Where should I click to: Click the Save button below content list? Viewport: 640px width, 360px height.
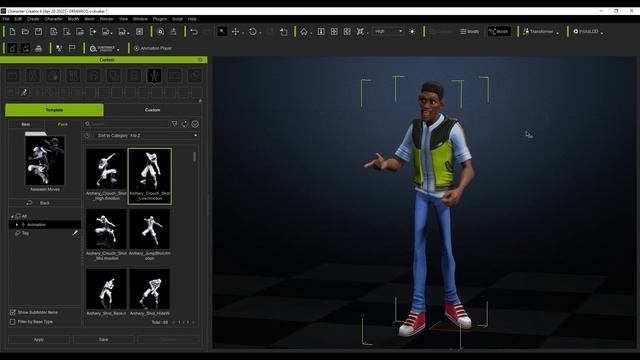point(104,340)
